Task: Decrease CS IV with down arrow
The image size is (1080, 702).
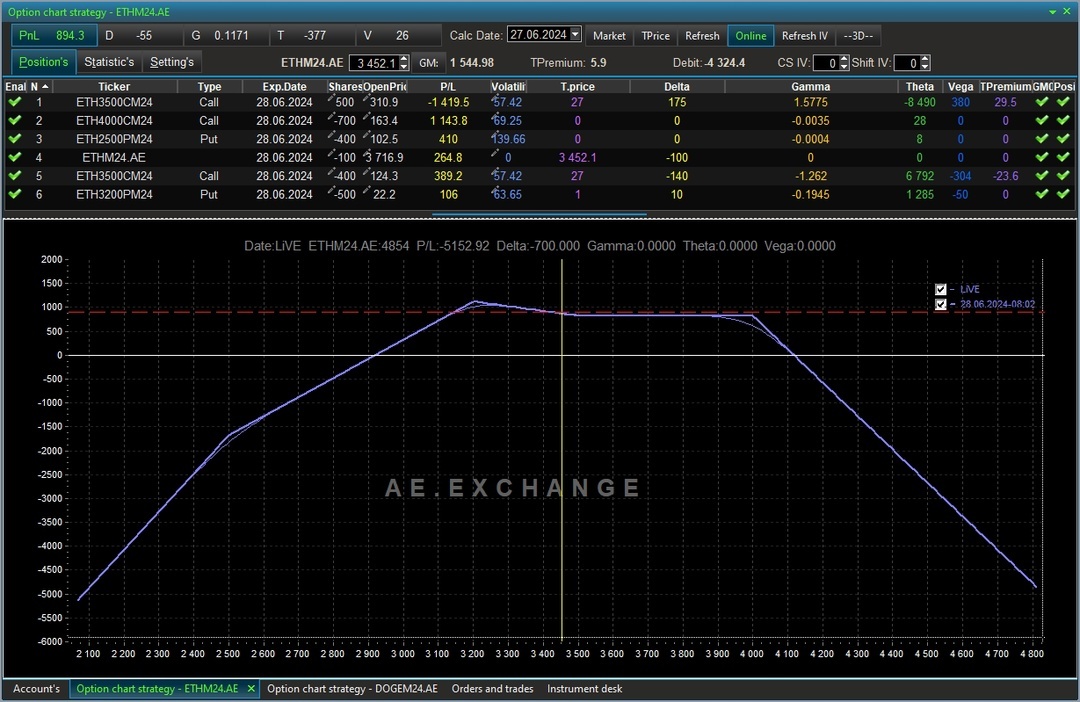Action: pos(844,67)
